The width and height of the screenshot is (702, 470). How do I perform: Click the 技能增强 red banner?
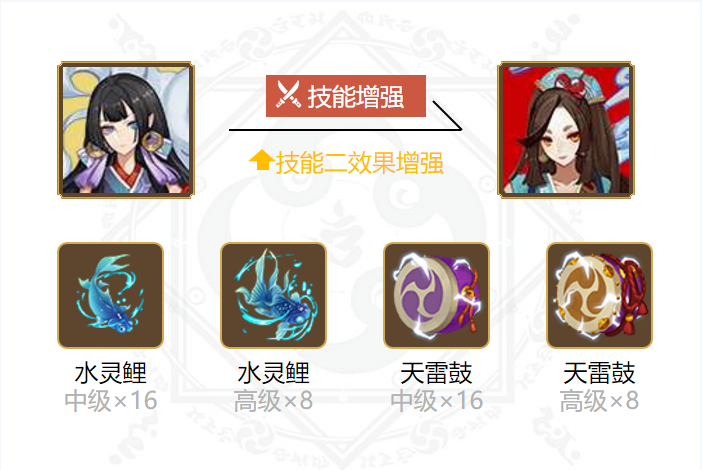click(x=346, y=96)
